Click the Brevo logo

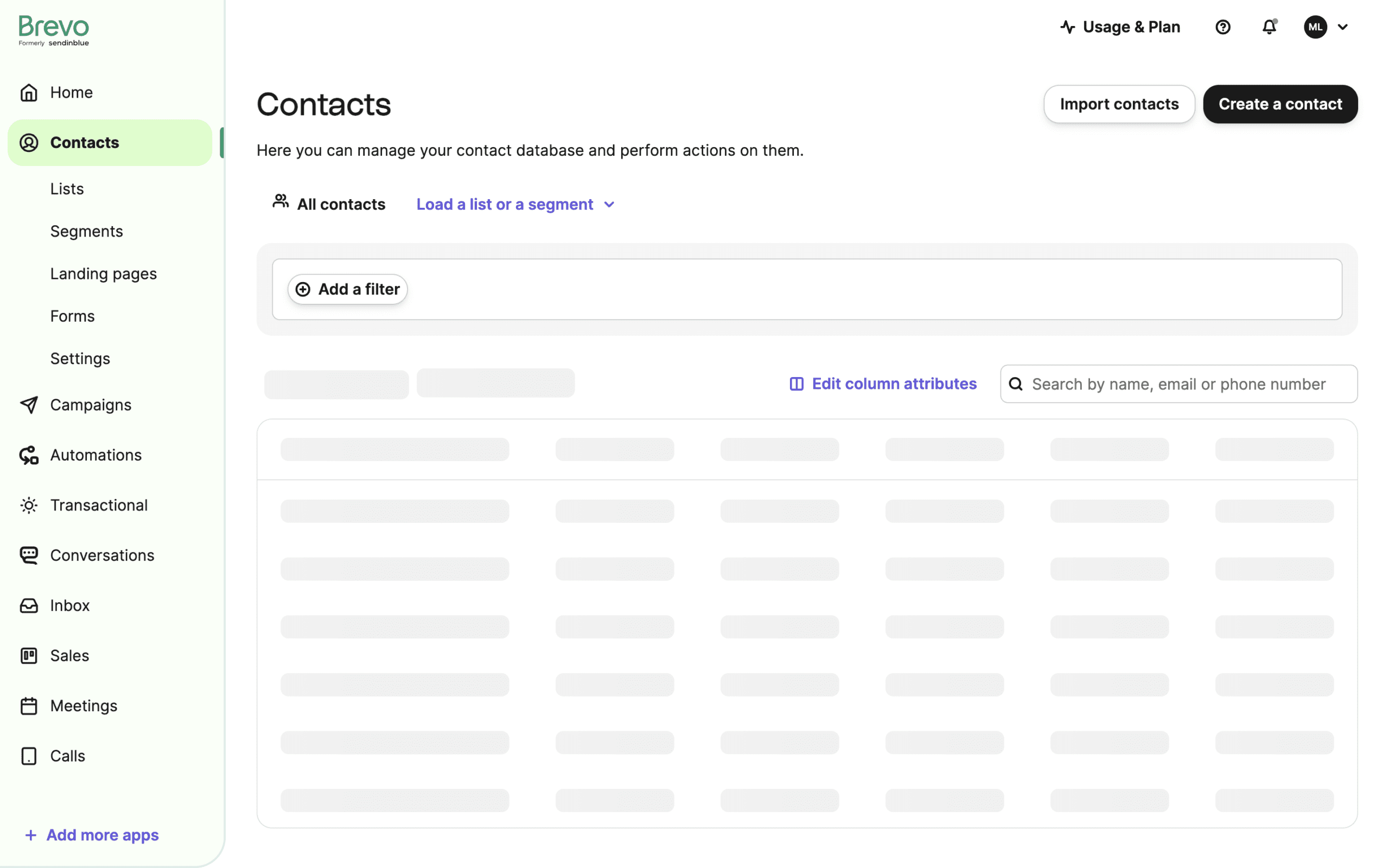54,31
